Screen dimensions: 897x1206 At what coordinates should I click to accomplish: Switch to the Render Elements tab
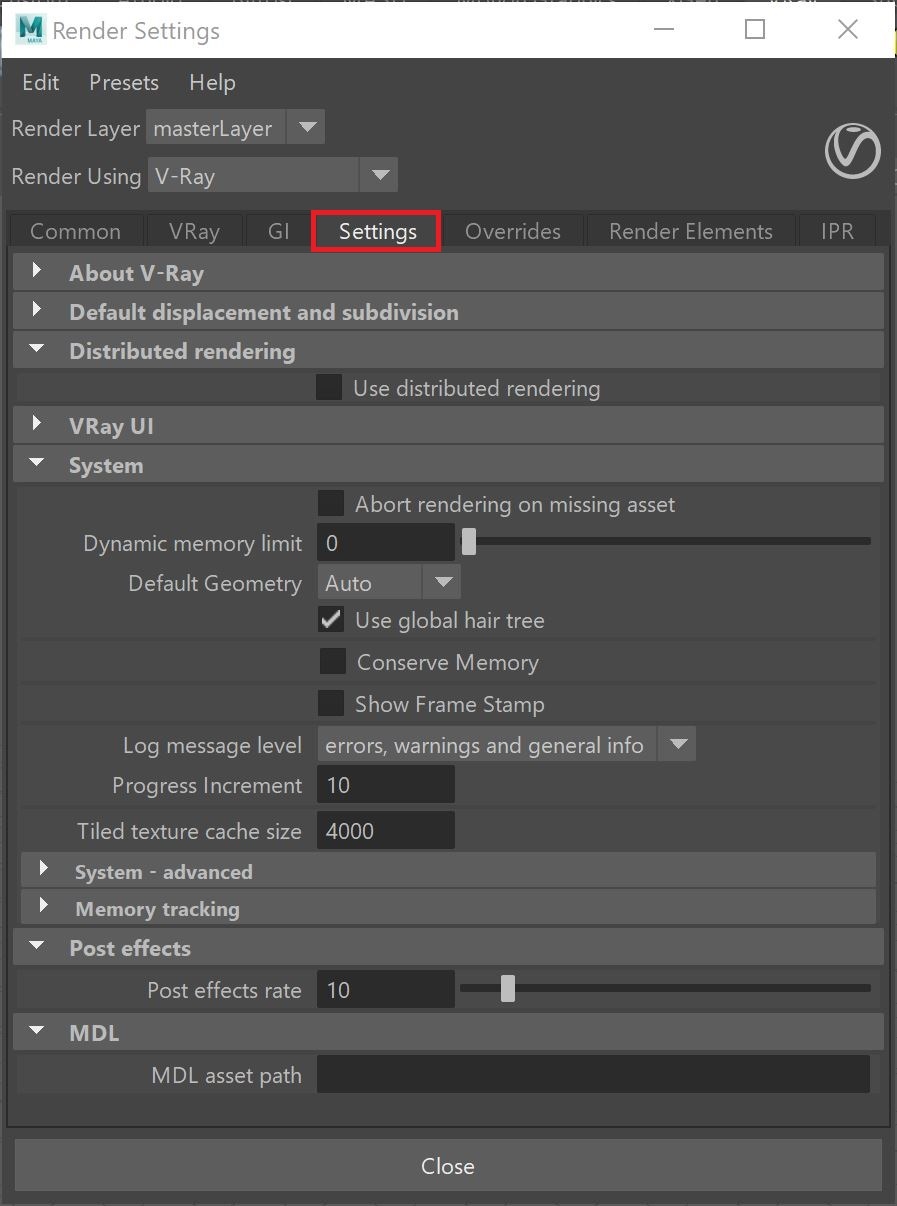[x=691, y=231]
